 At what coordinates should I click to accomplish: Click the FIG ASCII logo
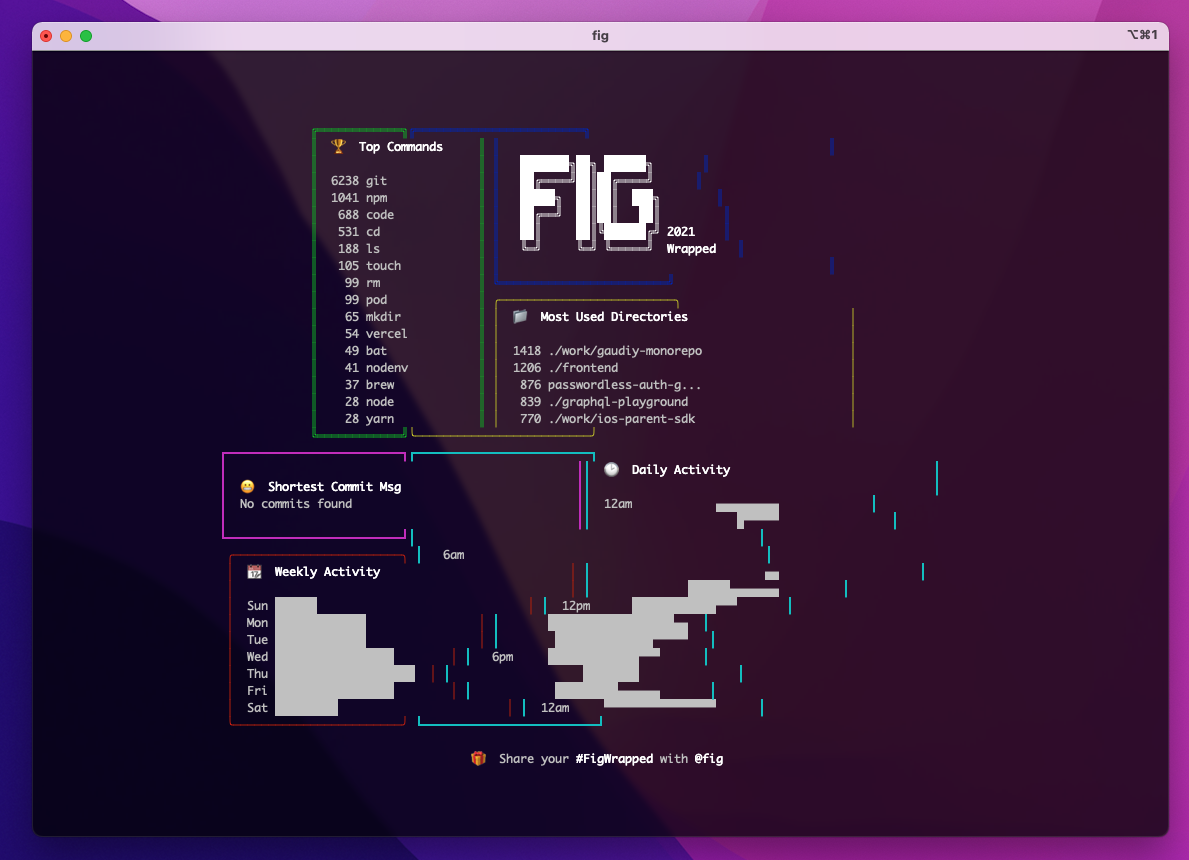(588, 202)
